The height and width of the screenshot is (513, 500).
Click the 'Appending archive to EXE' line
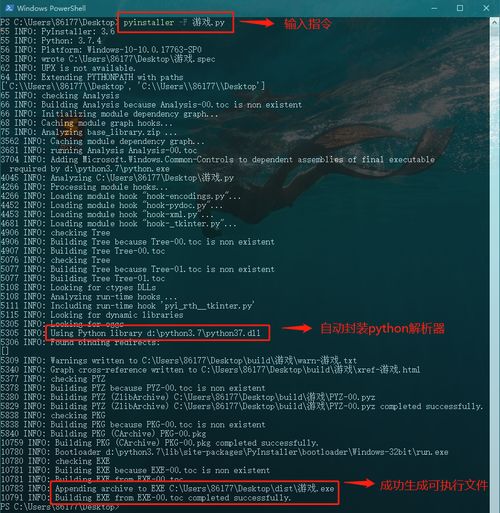tap(194, 489)
